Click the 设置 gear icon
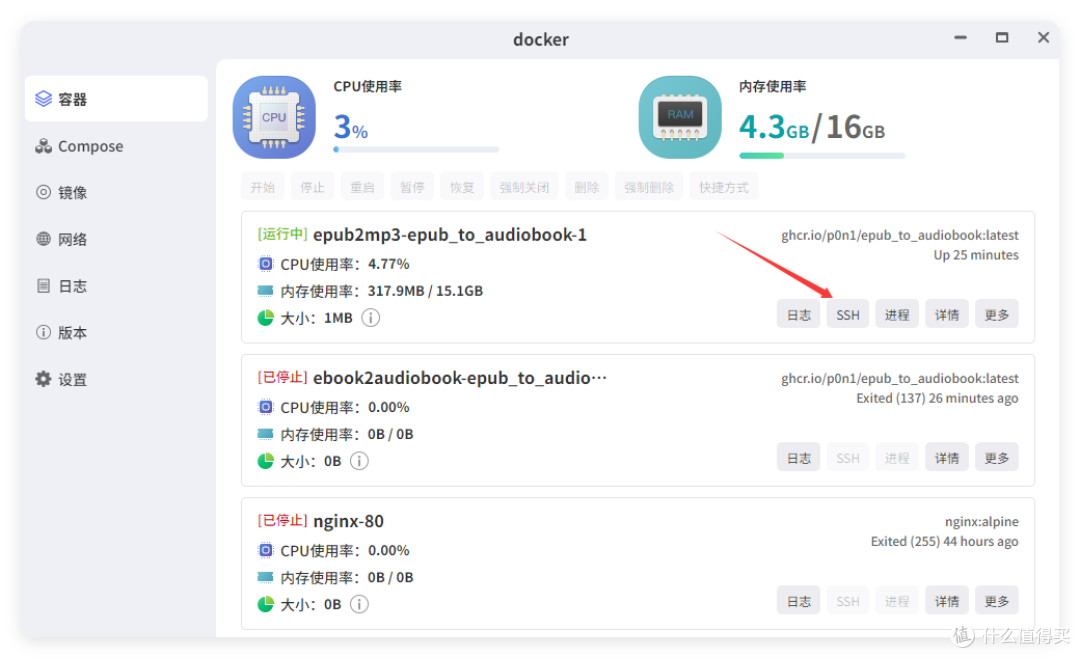The width and height of the screenshot is (1080, 658). 43,379
